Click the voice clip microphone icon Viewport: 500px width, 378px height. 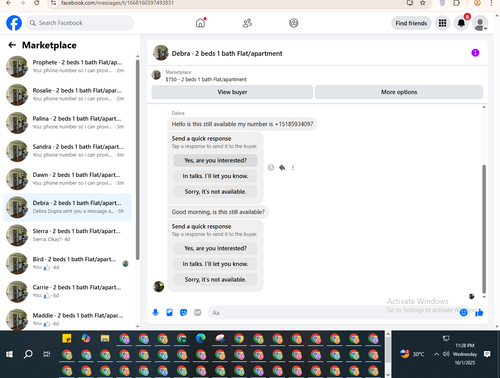[155, 312]
